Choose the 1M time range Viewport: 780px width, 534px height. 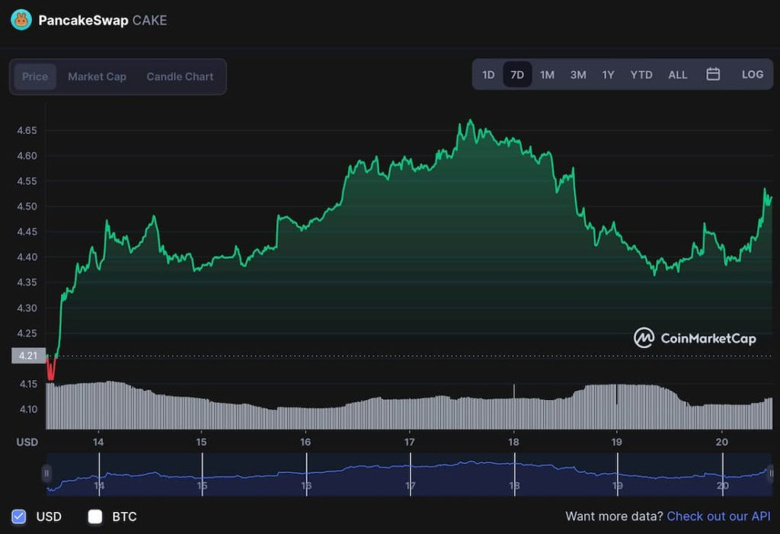(547, 74)
